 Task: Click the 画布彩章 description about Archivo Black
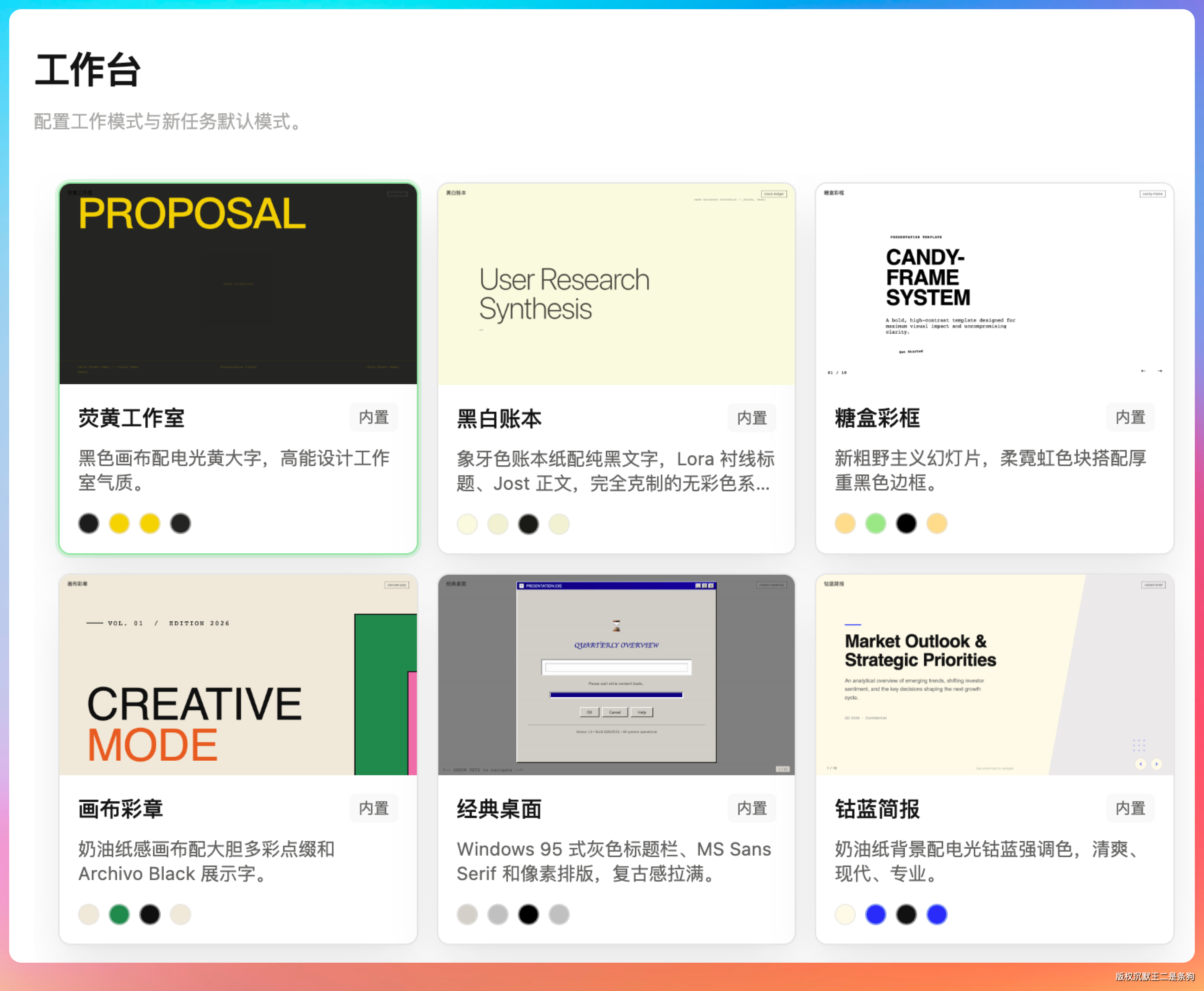click(207, 861)
